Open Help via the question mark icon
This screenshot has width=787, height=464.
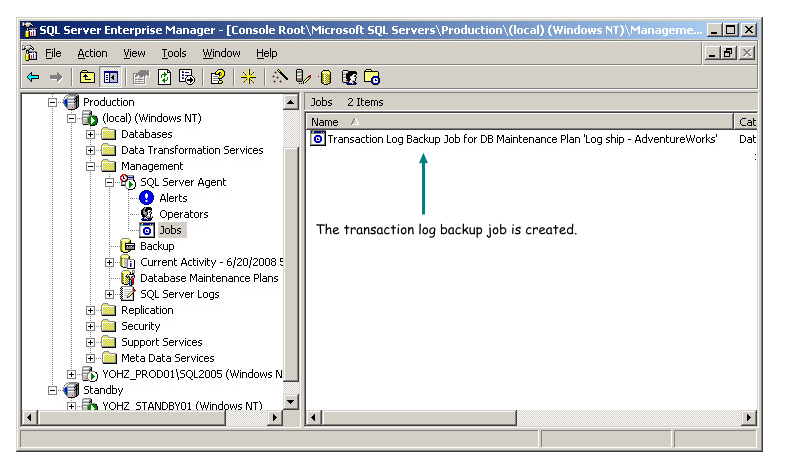coord(218,77)
